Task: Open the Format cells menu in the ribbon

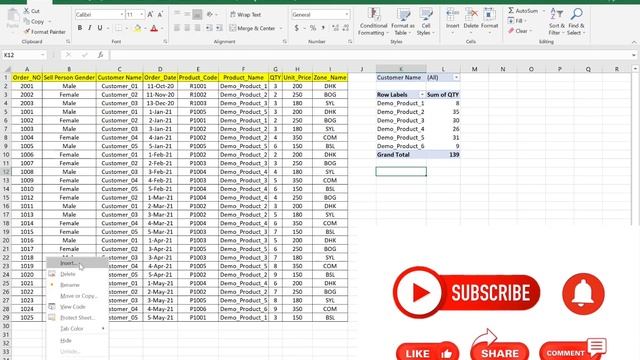Action: click(x=489, y=20)
